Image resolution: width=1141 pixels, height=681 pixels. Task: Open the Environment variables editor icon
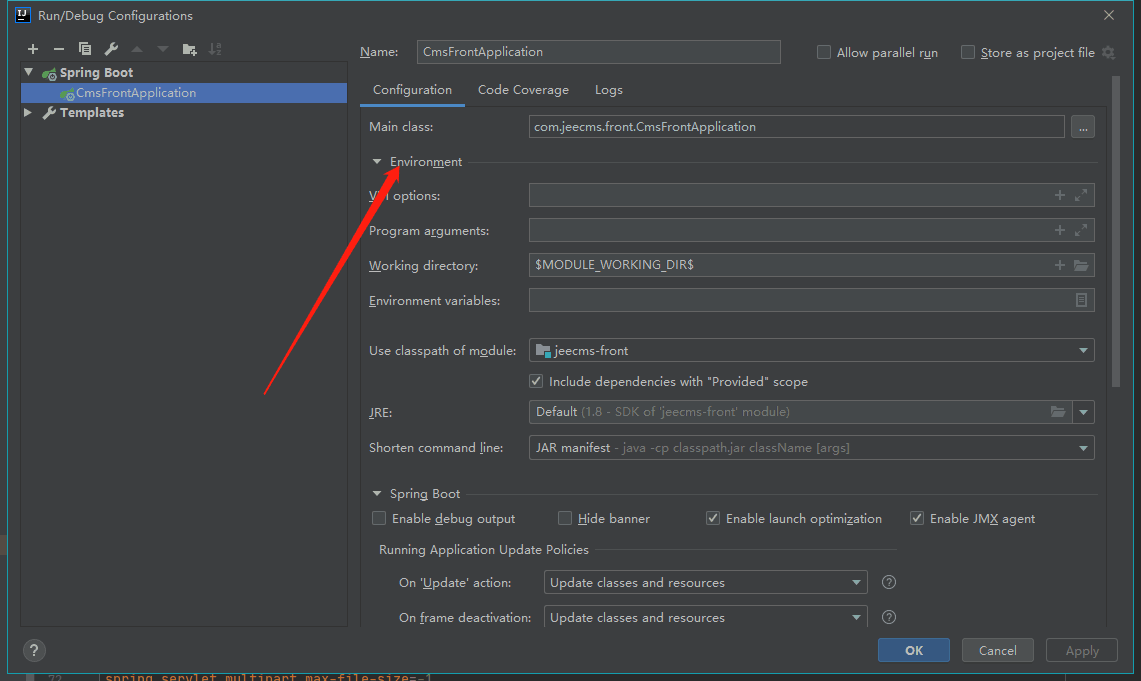click(x=1081, y=300)
